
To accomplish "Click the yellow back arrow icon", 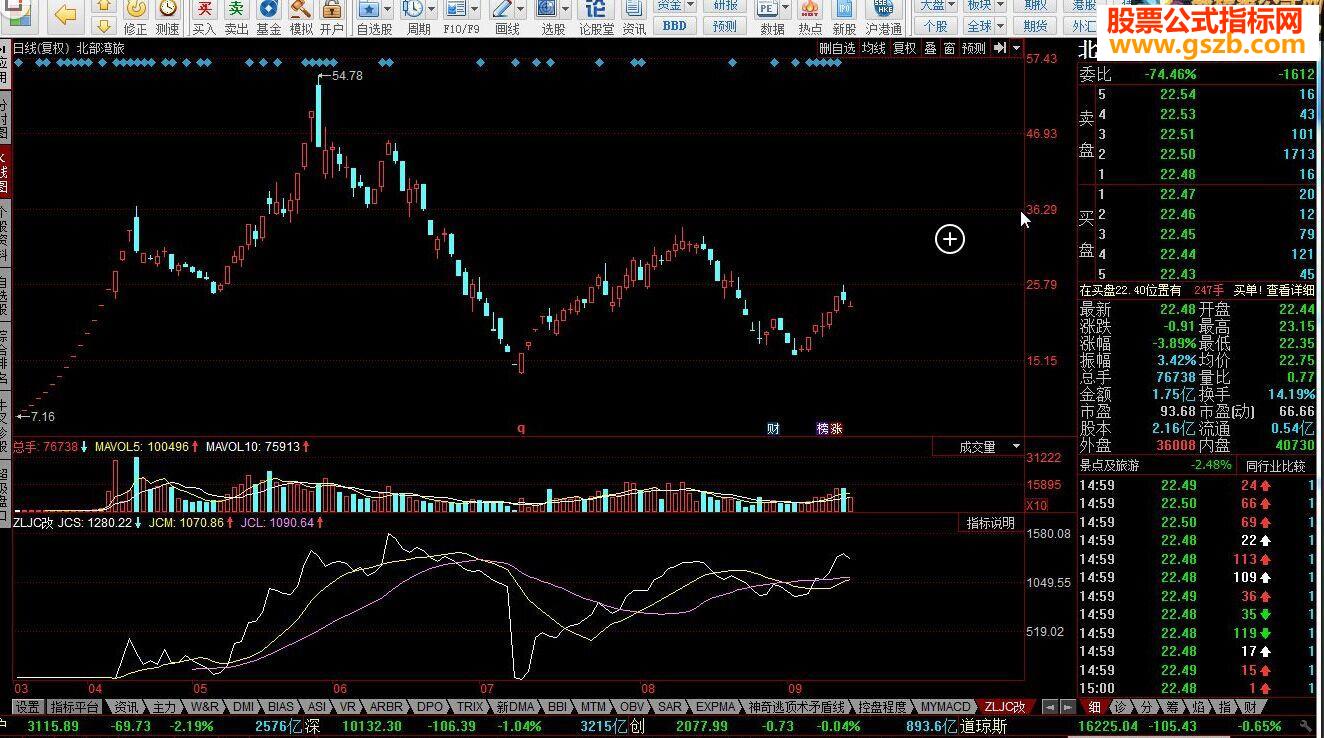I will (x=66, y=14).
